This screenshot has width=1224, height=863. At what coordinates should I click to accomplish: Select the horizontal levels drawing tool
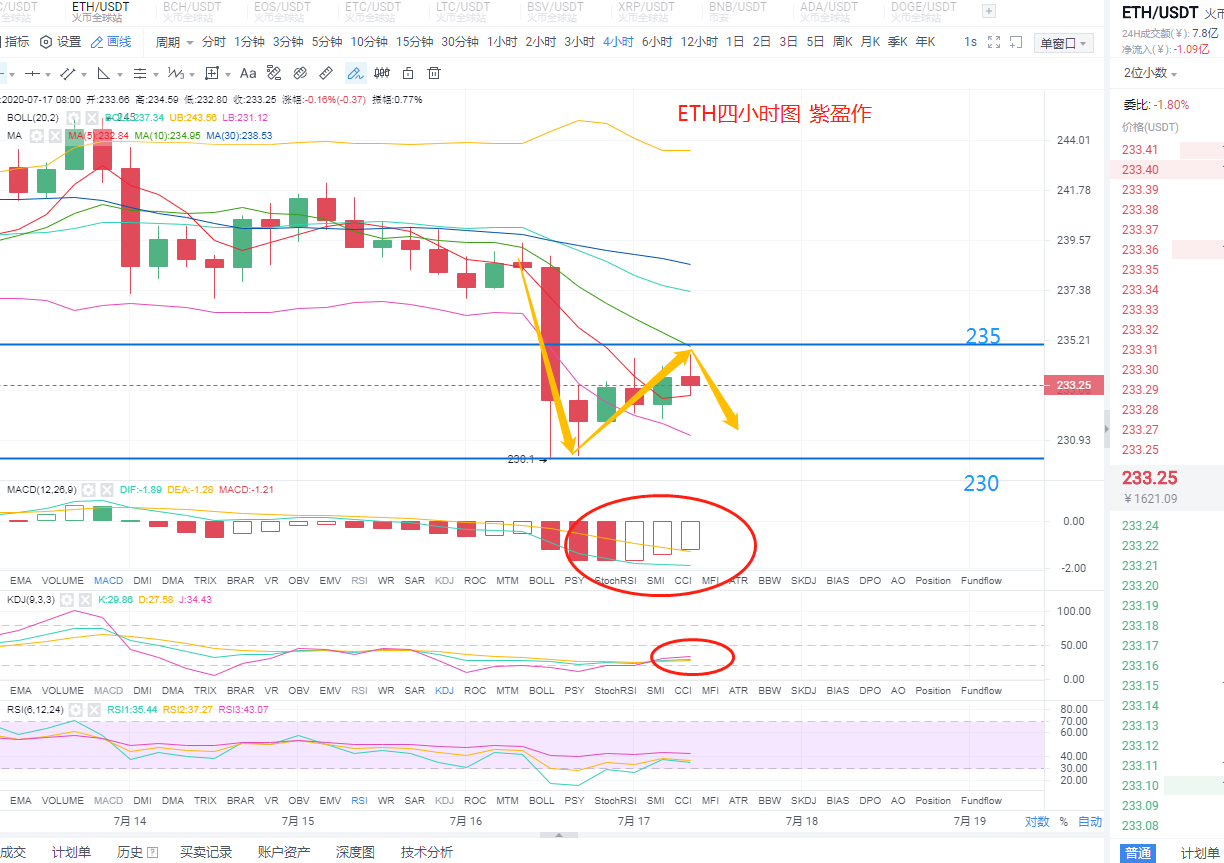pyautogui.click(x=139, y=73)
